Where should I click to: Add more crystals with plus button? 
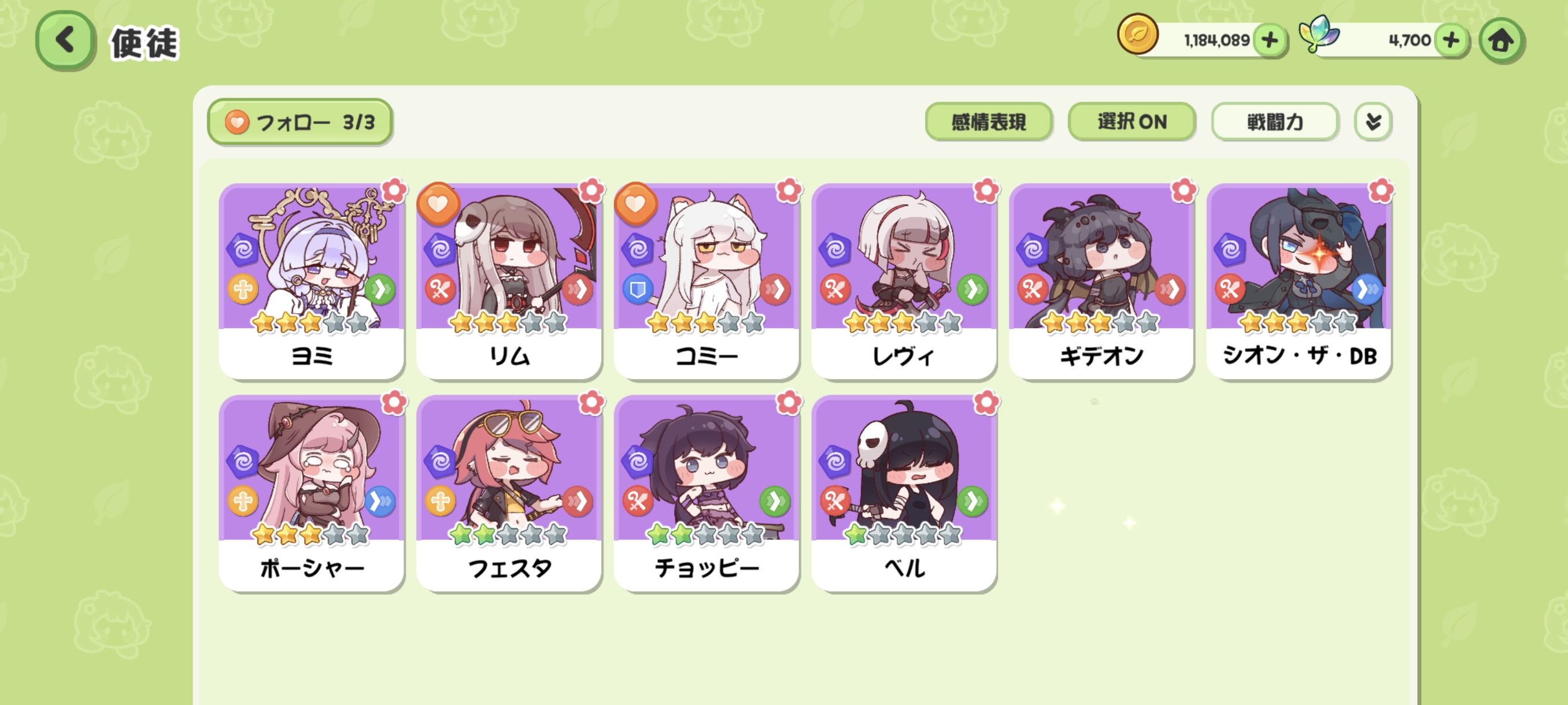1451,40
